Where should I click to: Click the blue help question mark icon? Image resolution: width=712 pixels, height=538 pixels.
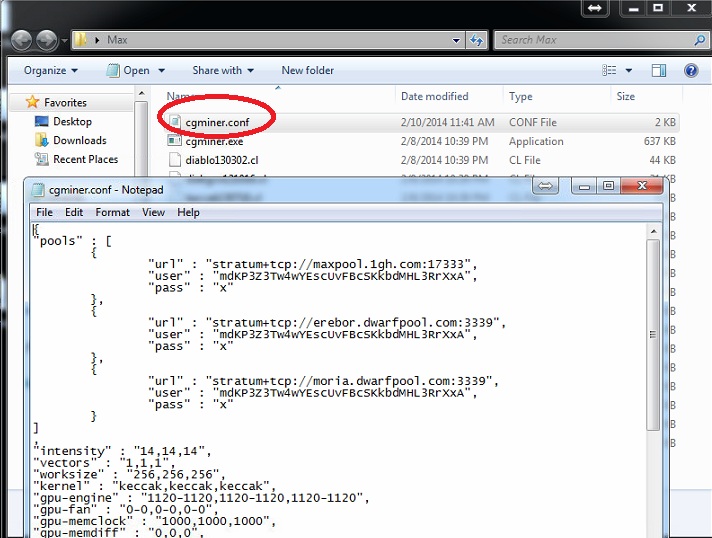[691, 70]
